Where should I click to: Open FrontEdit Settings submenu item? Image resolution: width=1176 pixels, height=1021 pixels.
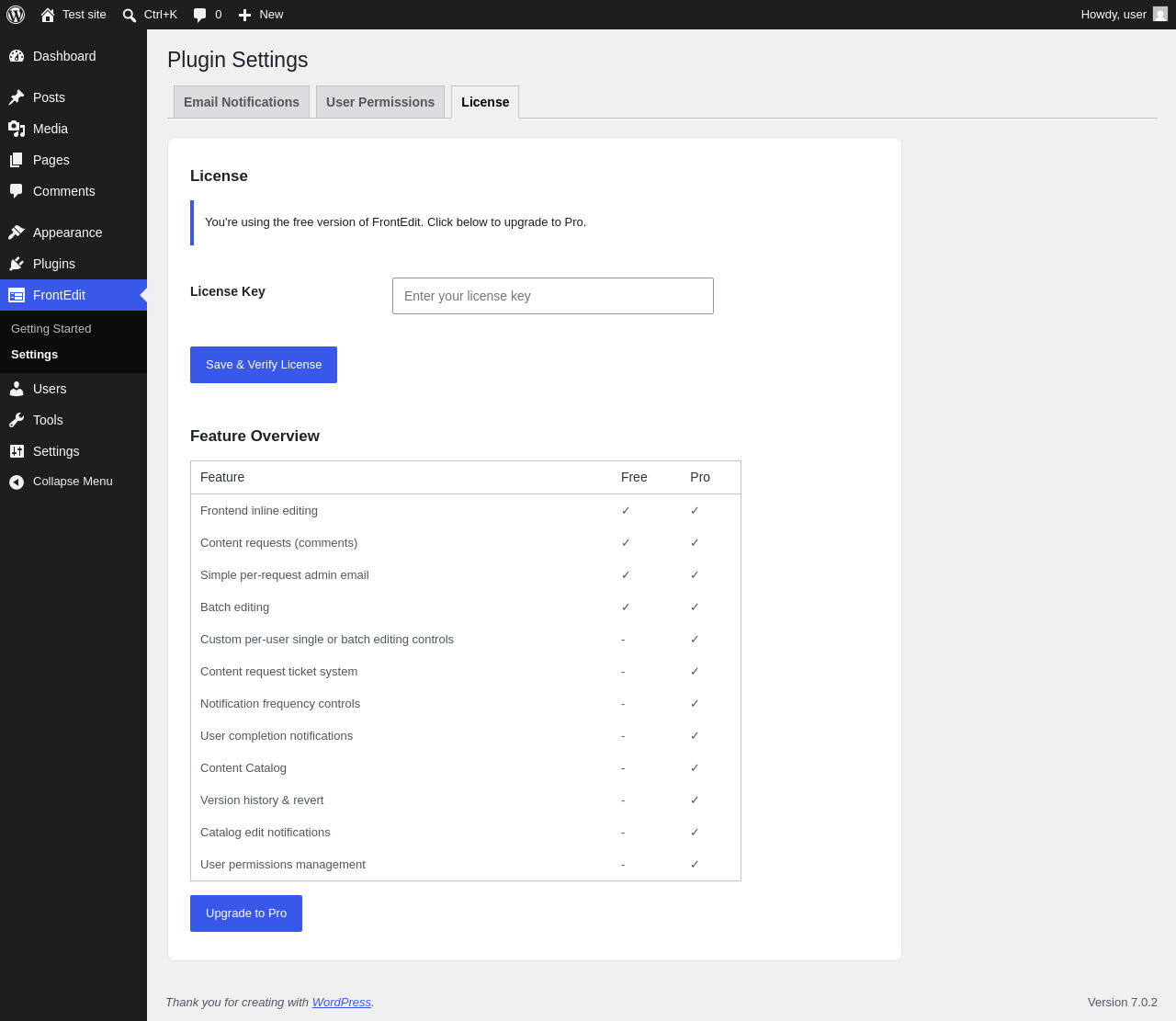pos(35,355)
